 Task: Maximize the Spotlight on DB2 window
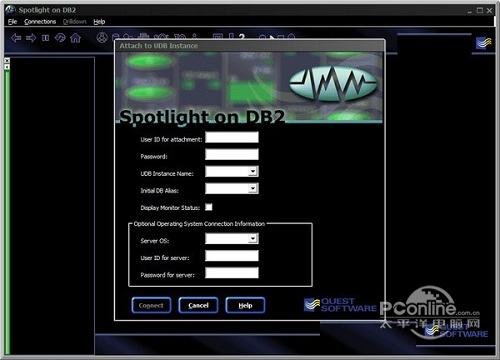click(480, 10)
